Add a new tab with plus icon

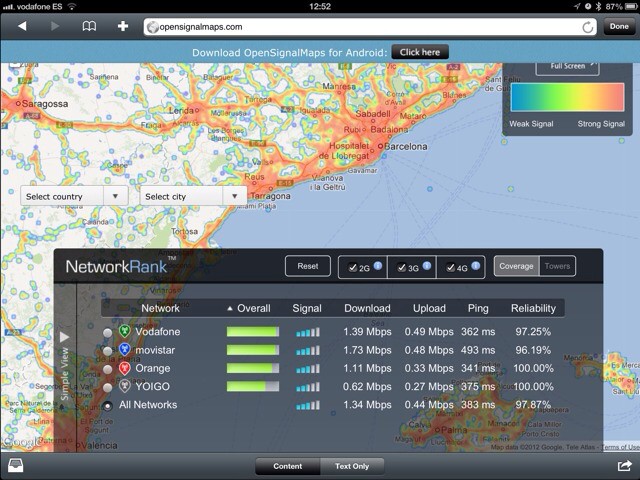click(122, 26)
